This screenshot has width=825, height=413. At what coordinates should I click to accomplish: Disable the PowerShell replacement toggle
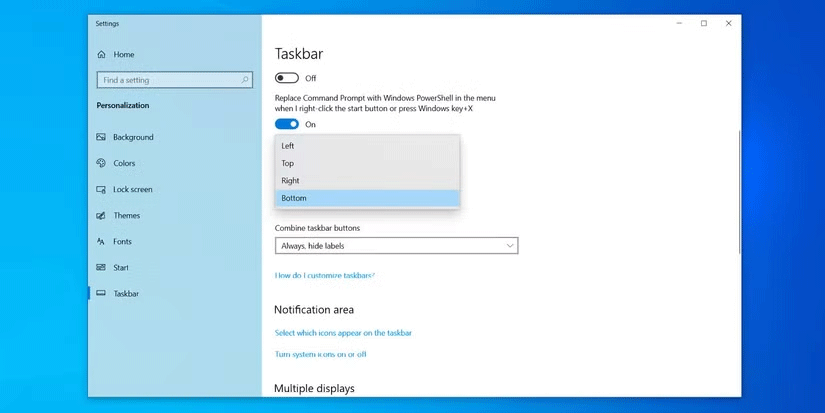287,124
